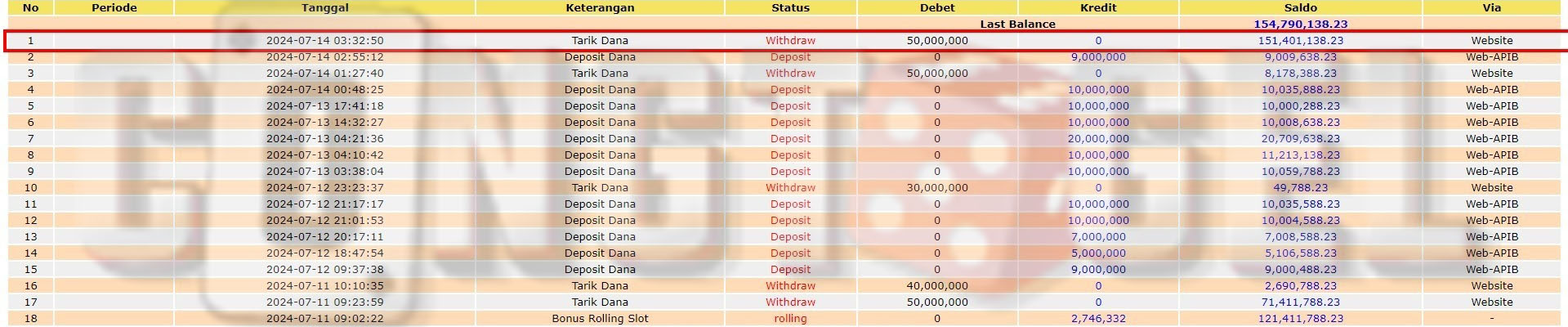Click the Tanggal column header
Image resolution: width=1568 pixels, height=327 pixels.
pos(324,7)
